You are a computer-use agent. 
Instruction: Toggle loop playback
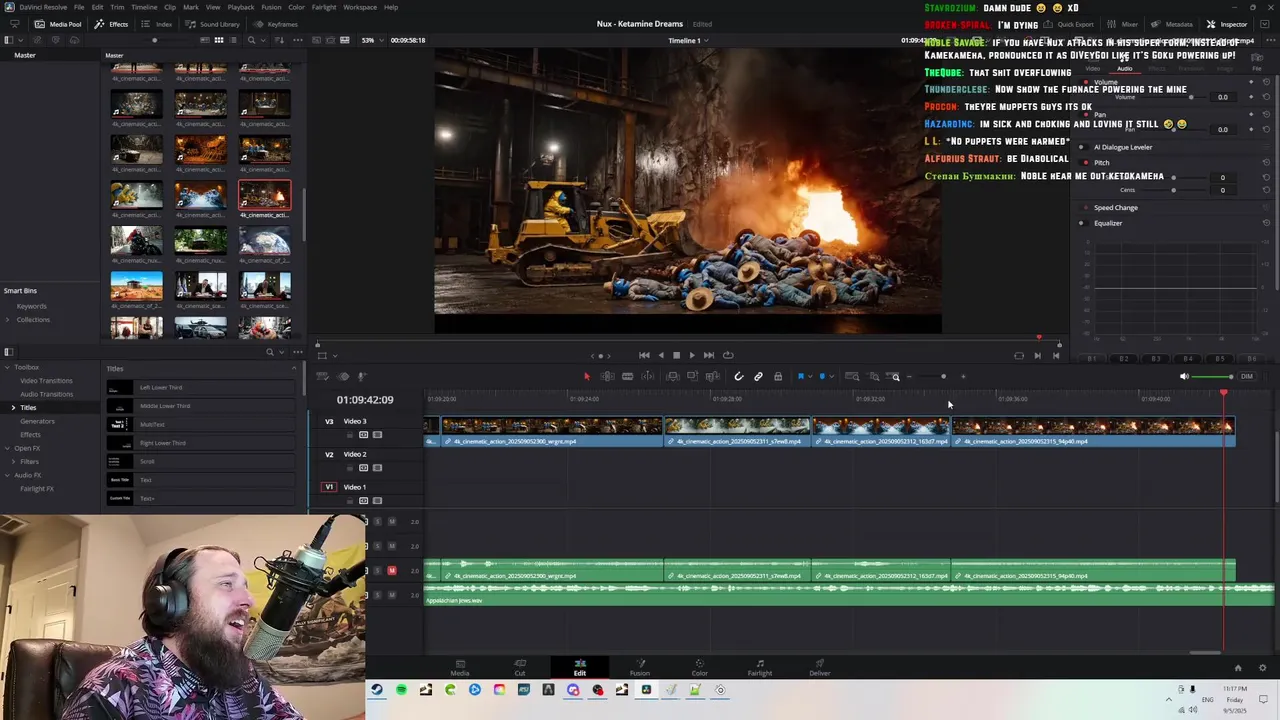point(728,355)
